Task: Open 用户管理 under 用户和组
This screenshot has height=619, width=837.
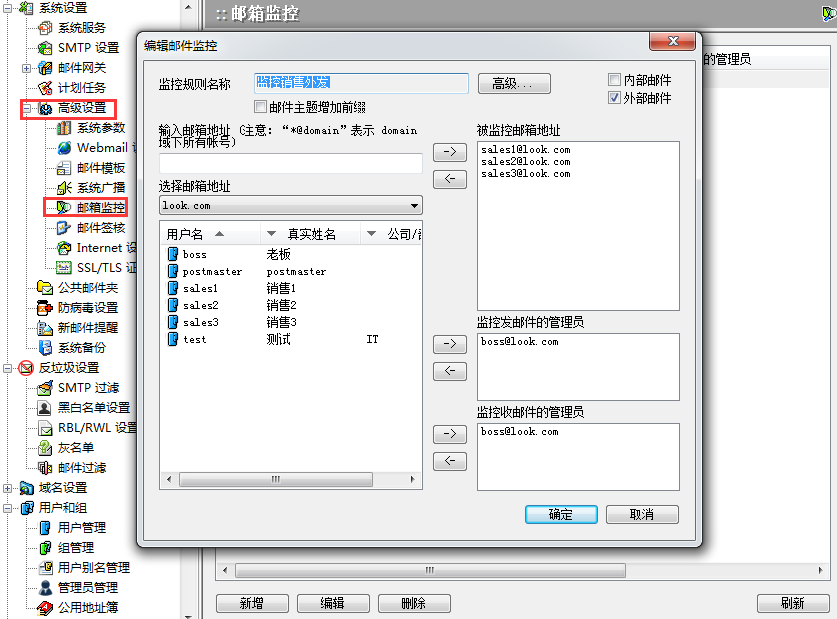Action: [x=85, y=527]
